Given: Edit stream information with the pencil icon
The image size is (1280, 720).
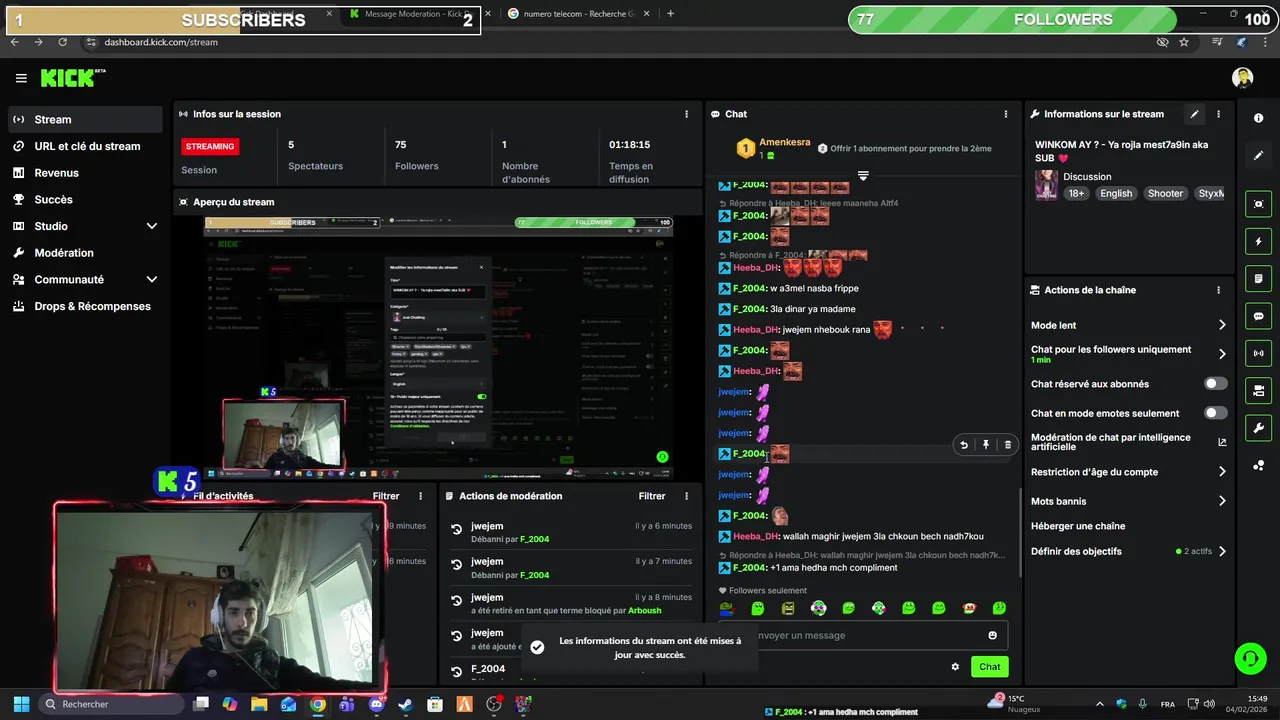Looking at the screenshot, I should (x=1194, y=114).
